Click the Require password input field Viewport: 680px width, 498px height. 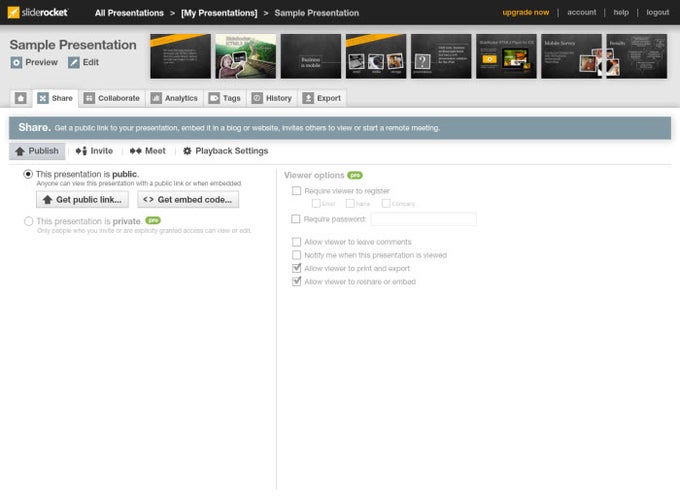(424, 219)
